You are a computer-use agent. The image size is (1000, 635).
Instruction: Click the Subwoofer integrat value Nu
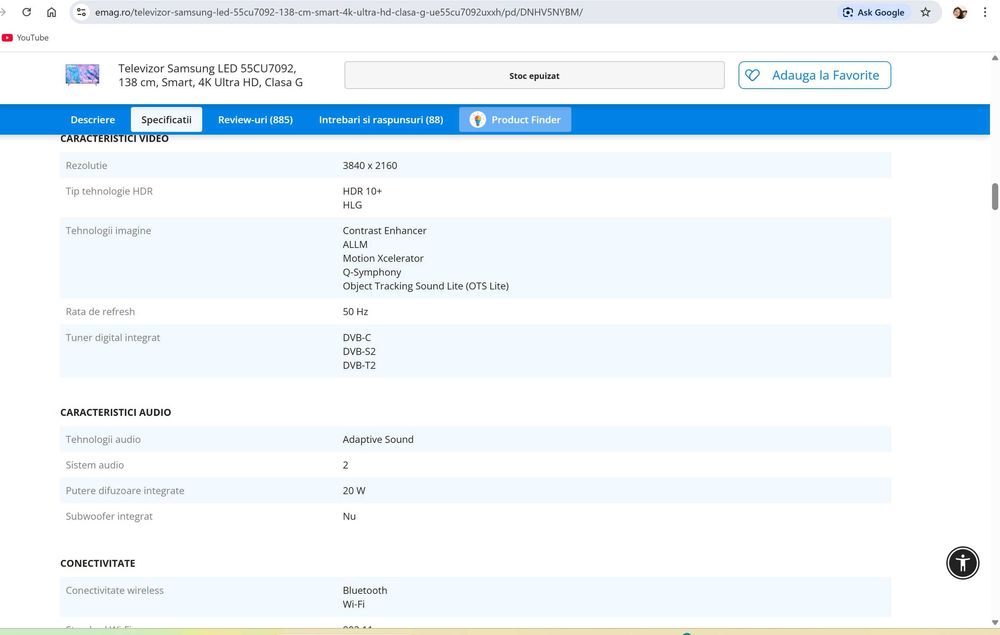[x=349, y=516]
